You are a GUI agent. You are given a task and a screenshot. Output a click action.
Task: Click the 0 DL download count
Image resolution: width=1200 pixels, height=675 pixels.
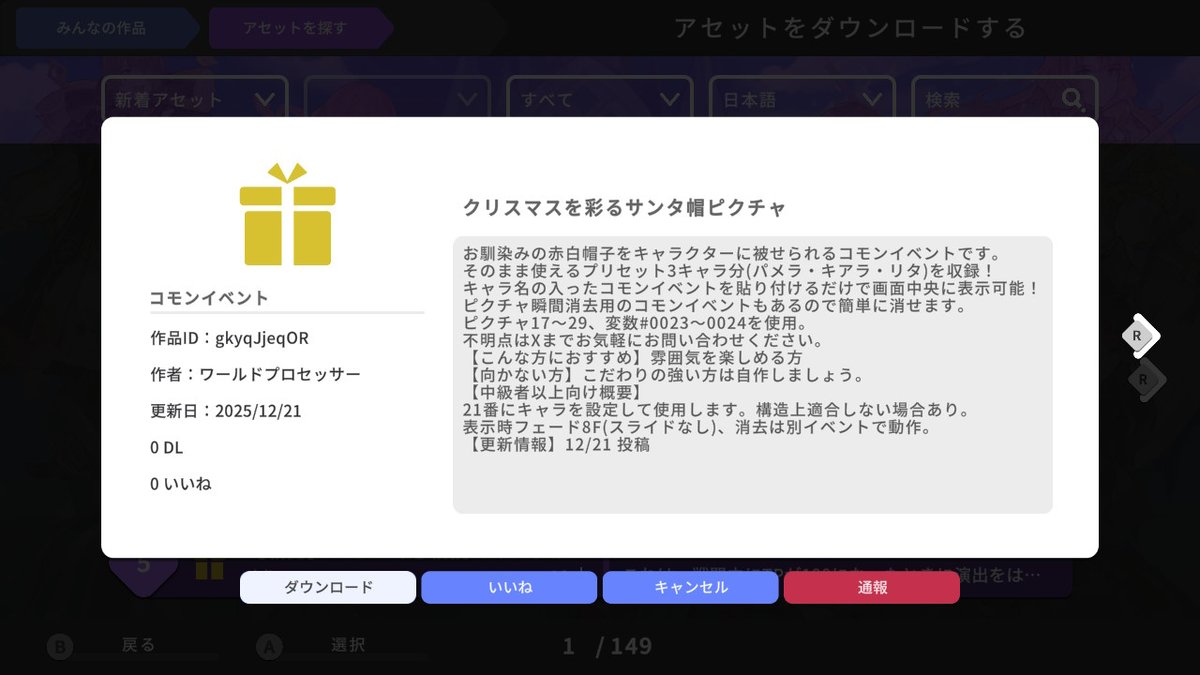167,447
